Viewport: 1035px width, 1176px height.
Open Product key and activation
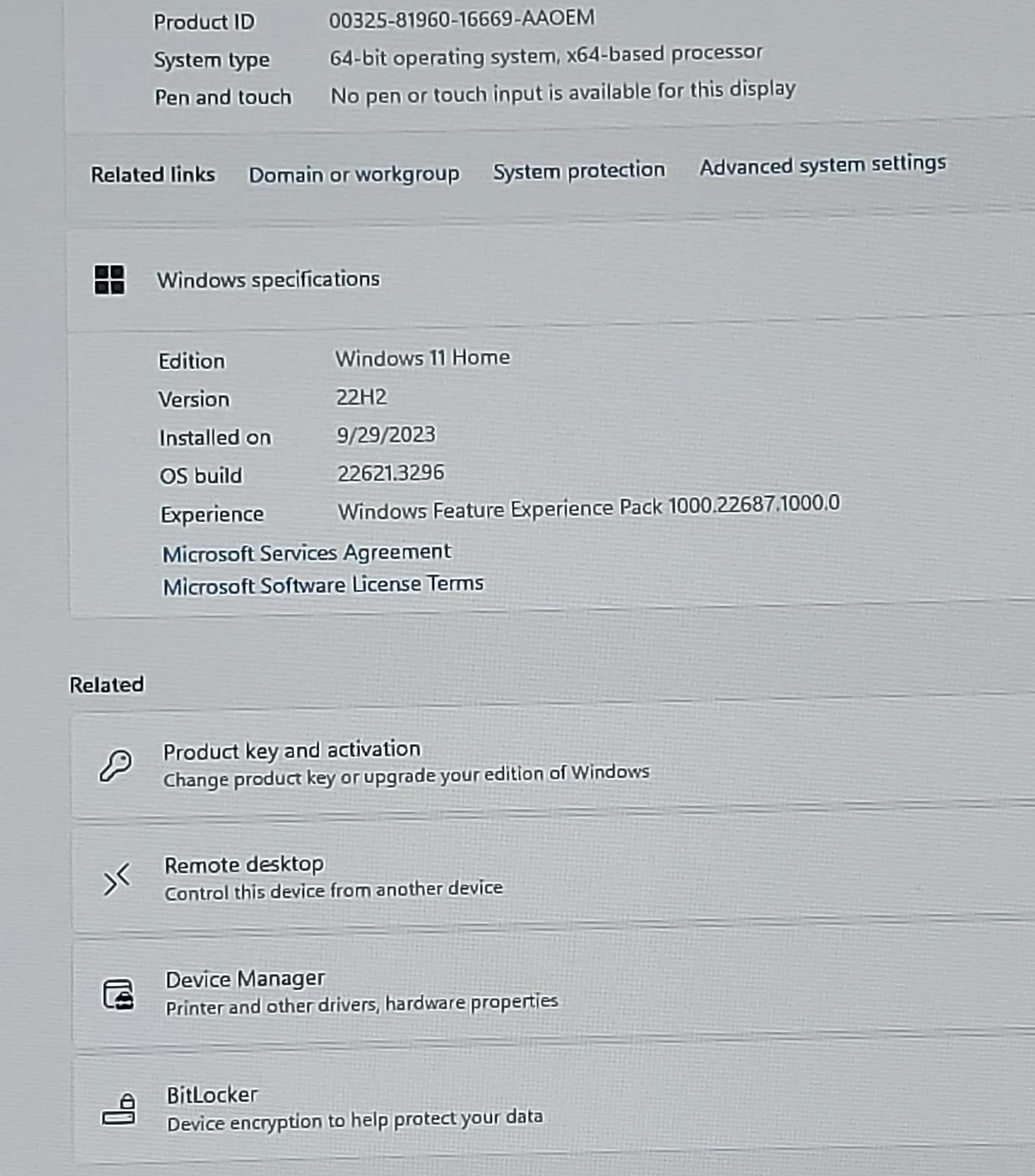553,764
